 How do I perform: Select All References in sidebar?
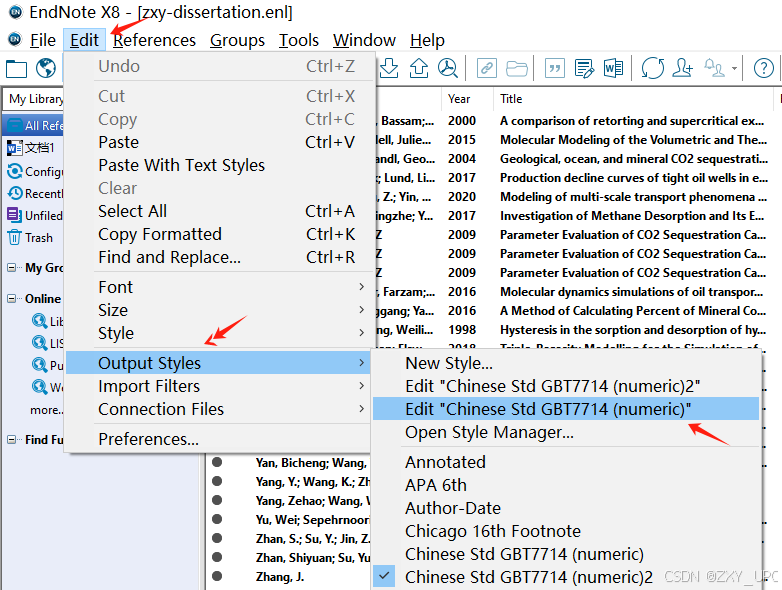click(35, 125)
